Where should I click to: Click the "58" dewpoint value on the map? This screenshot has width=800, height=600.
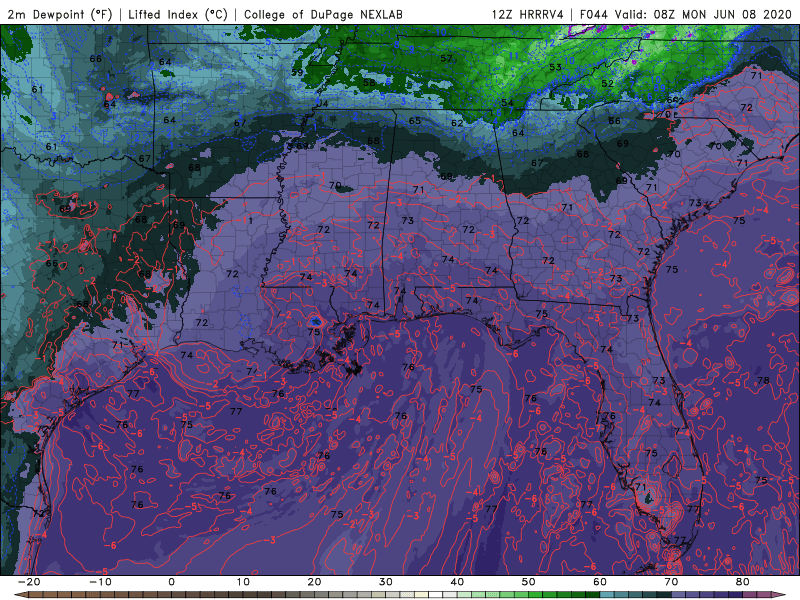click(x=369, y=82)
